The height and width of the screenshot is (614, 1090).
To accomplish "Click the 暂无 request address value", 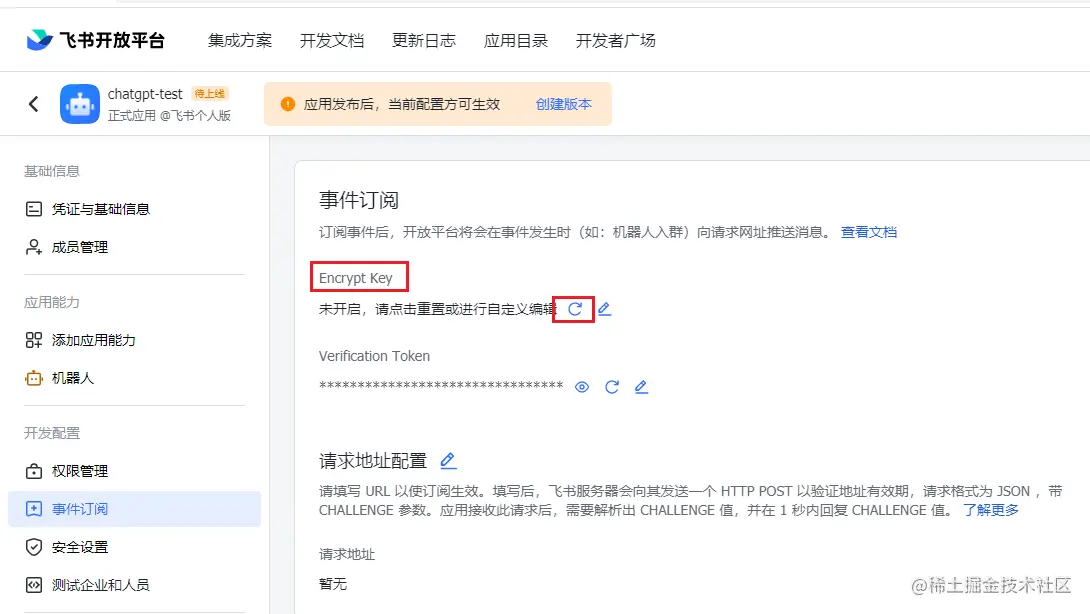I will tap(333, 584).
